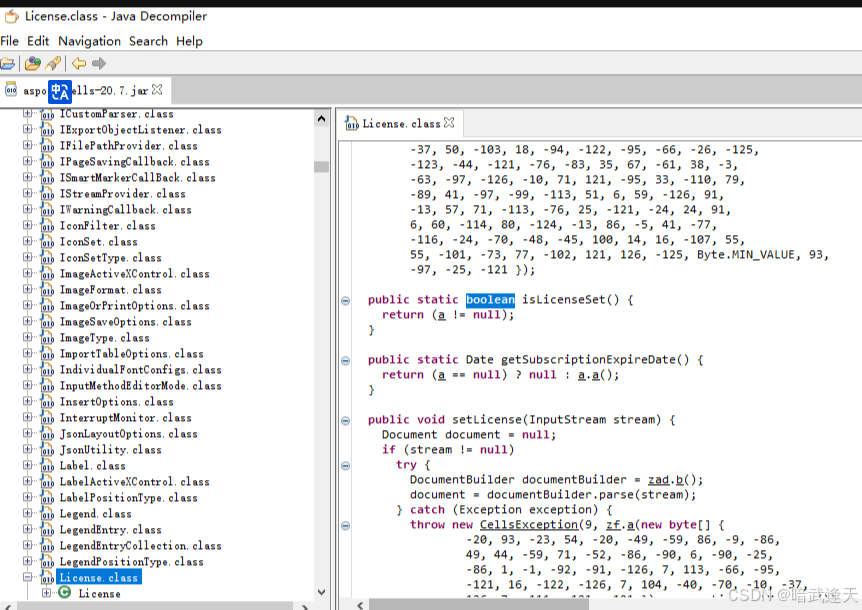Screen dimensions: 862x610
Task: Select IconSet.class in the tree
Action: 98,242
